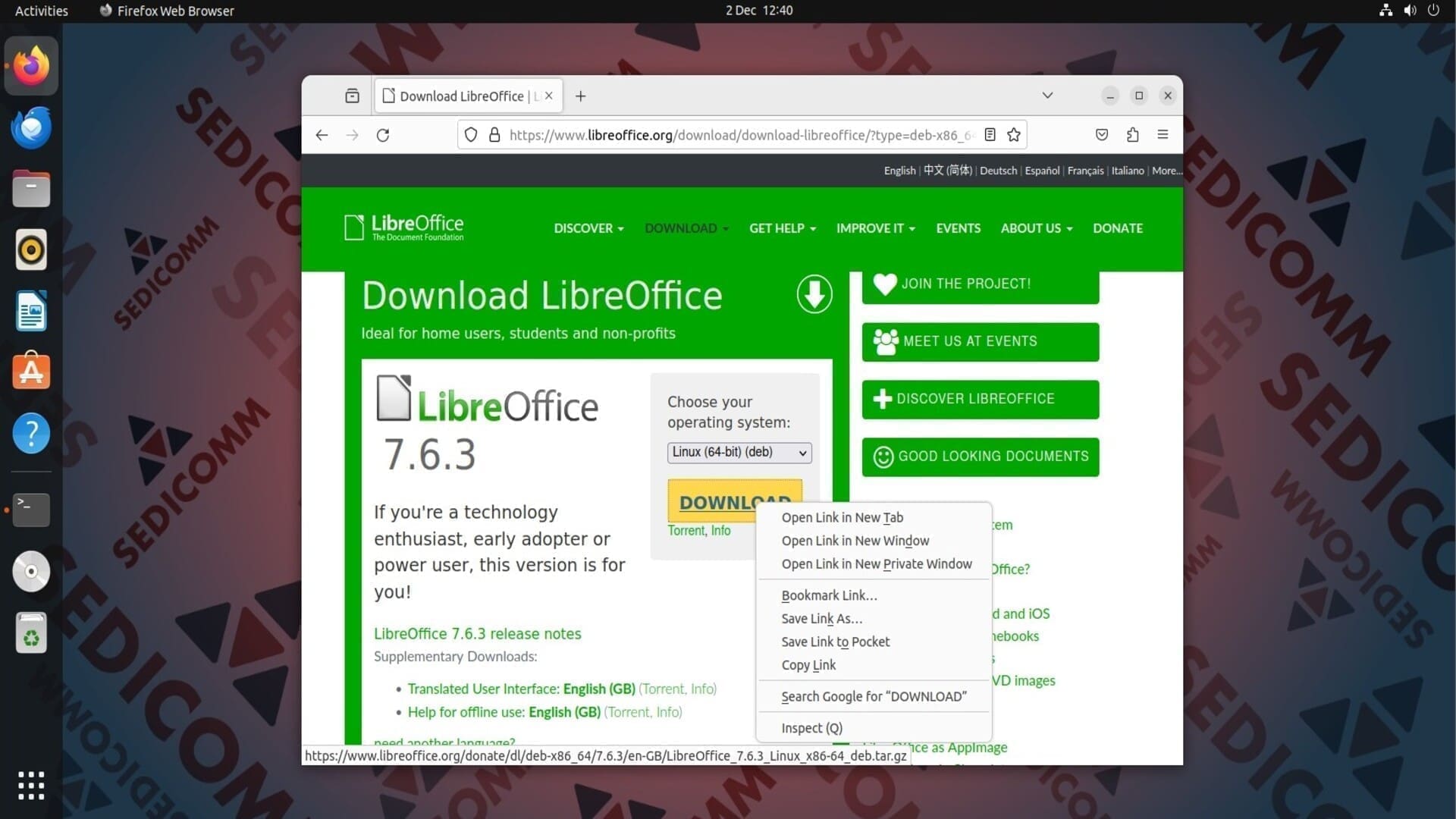Choose Open Link in New Tab
This screenshot has height=819, width=1456.
(x=874, y=517)
